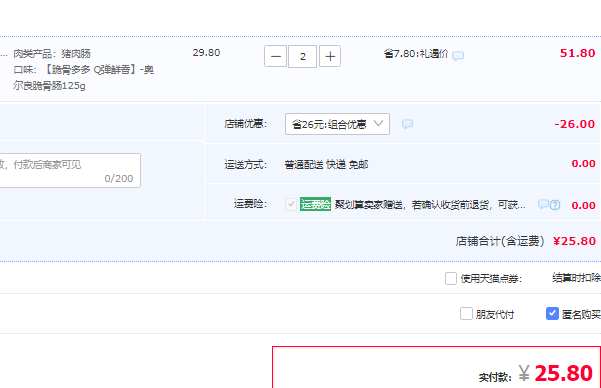Open info bubble next to 礼遇价 discount

pyautogui.click(x=458, y=56)
